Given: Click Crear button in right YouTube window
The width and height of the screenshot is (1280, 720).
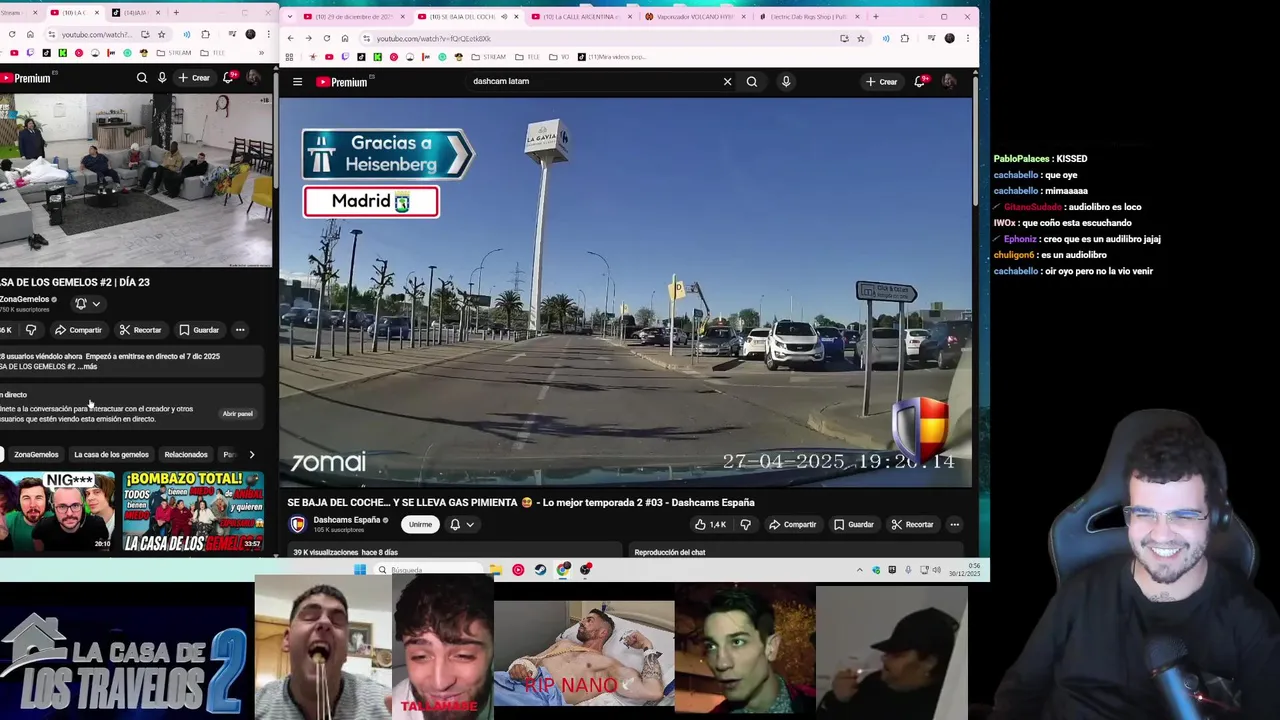Looking at the screenshot, I should coord(881,82).
